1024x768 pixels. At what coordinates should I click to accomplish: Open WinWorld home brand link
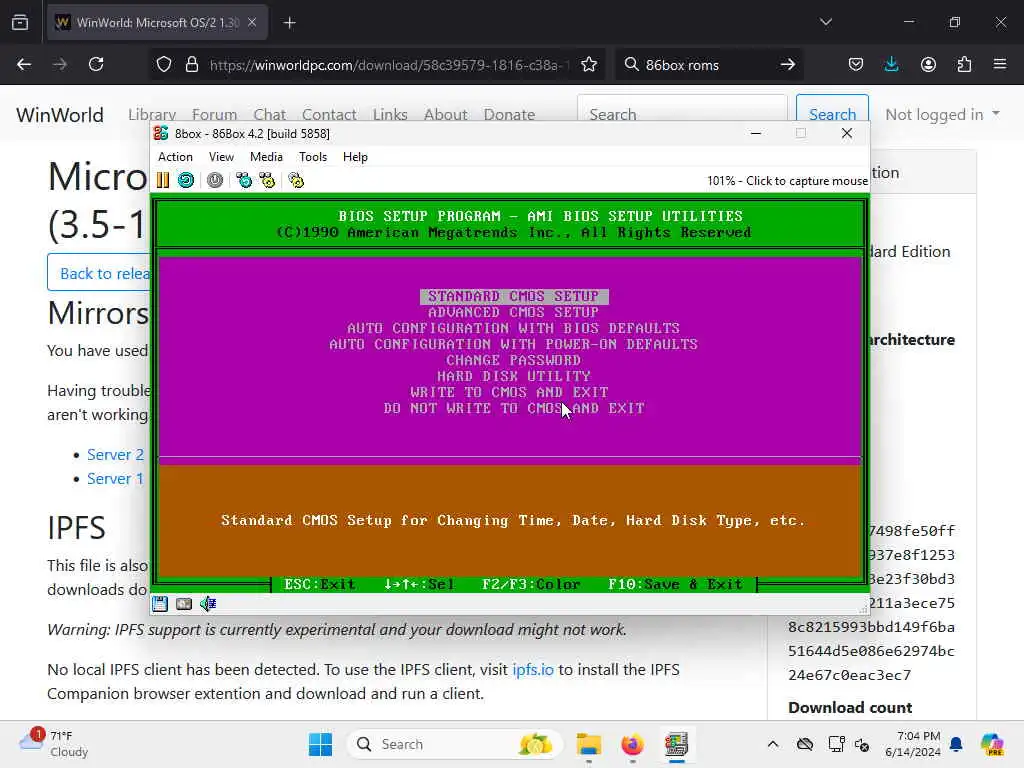[60, 115]
